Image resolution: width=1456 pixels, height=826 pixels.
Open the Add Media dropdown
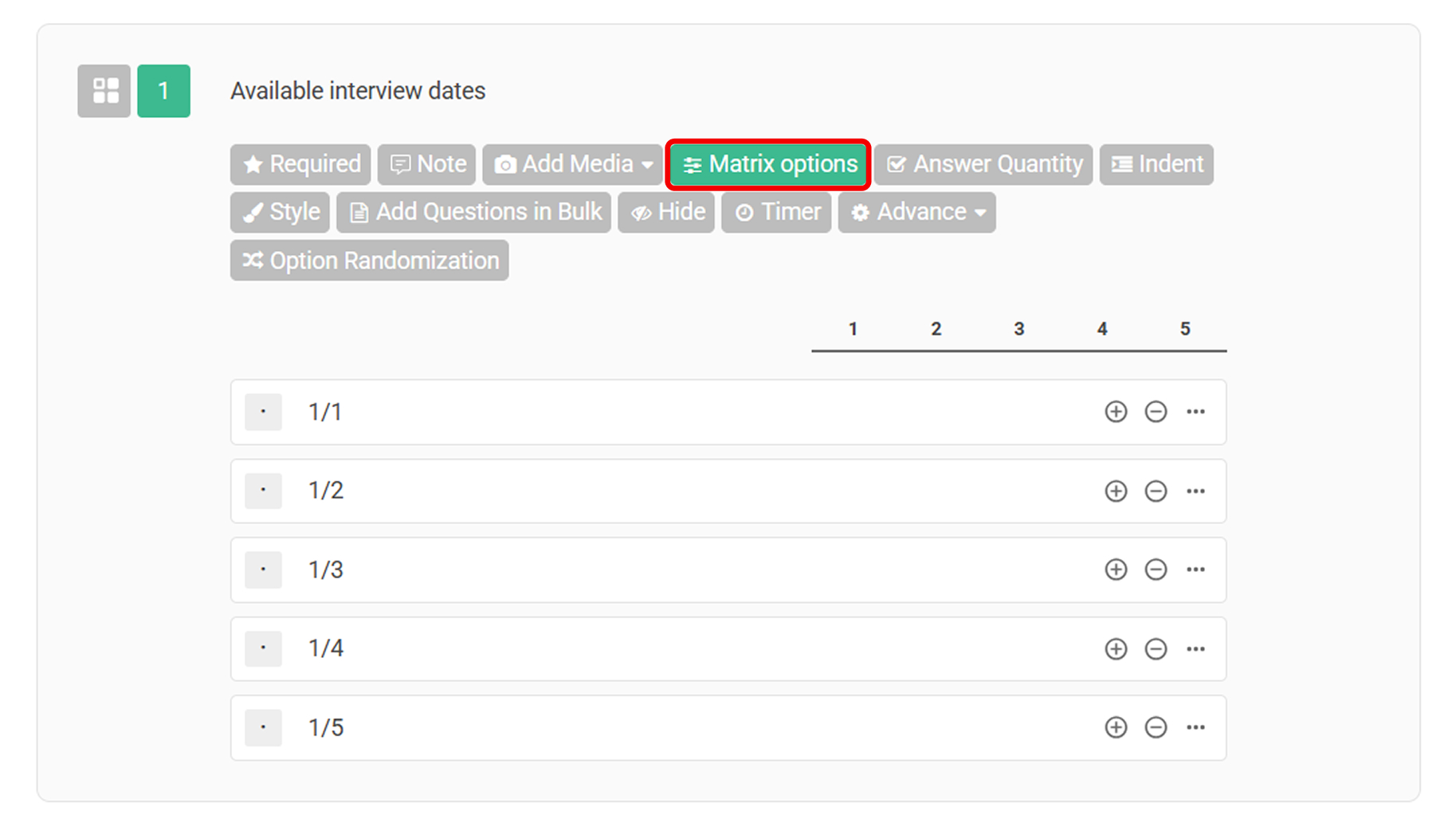pyautogui.click(x=571, y=164)
